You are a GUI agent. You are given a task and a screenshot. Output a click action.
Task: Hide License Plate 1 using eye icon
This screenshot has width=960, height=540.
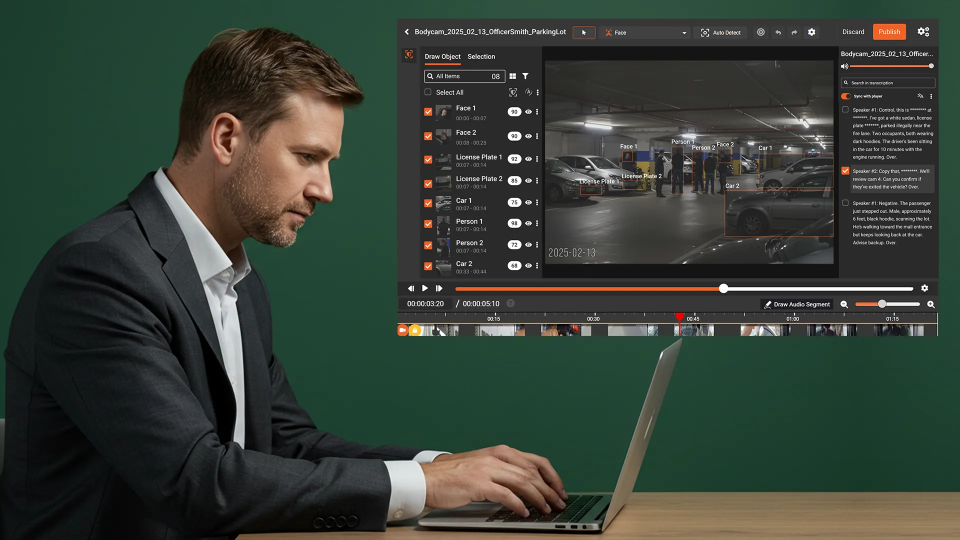[528, 159]
